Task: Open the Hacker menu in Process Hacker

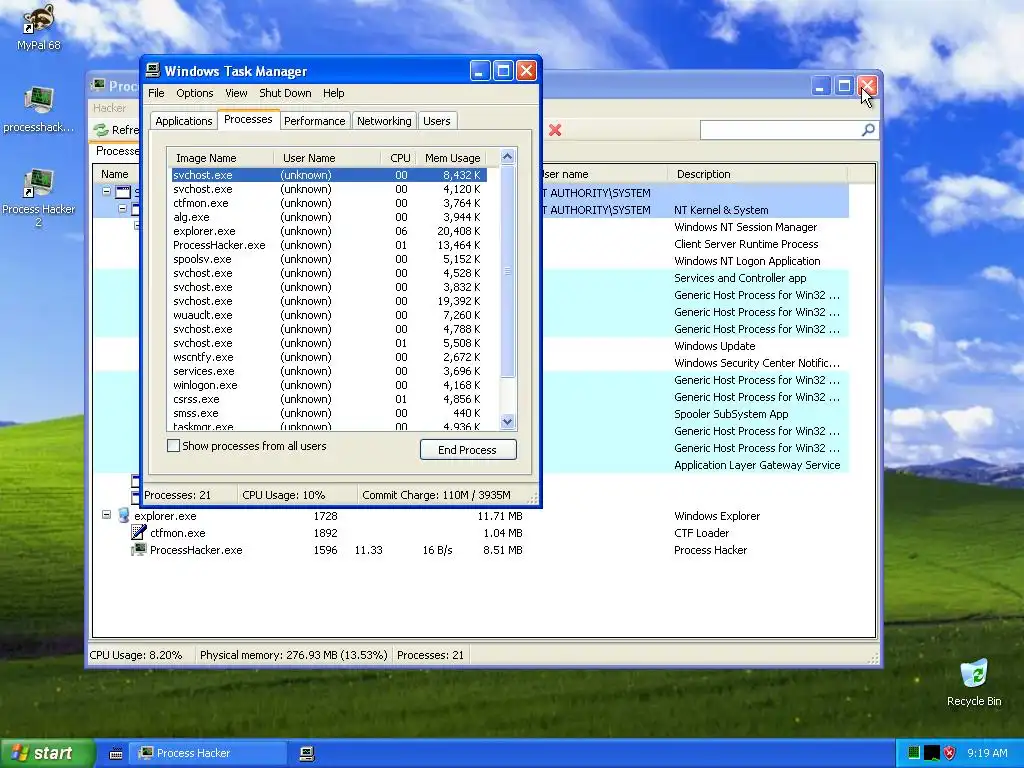Action: pos(109,108)
